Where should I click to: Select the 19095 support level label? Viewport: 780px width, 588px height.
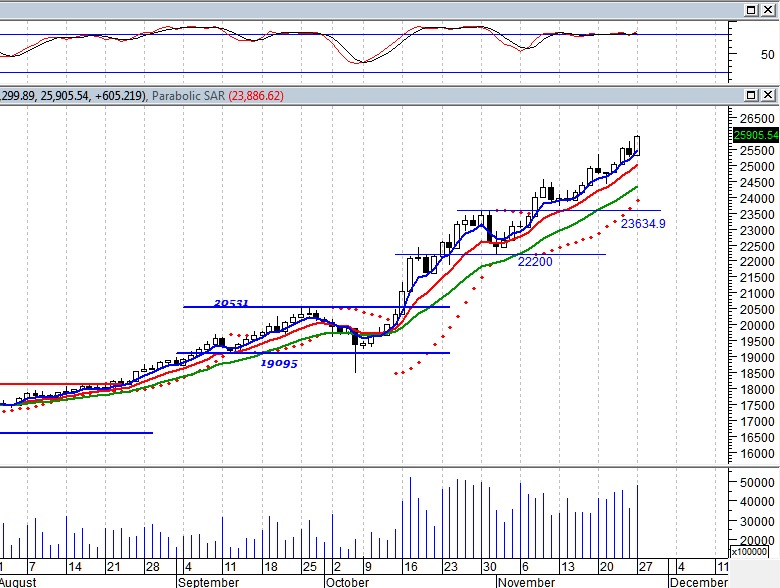(279, 363)
